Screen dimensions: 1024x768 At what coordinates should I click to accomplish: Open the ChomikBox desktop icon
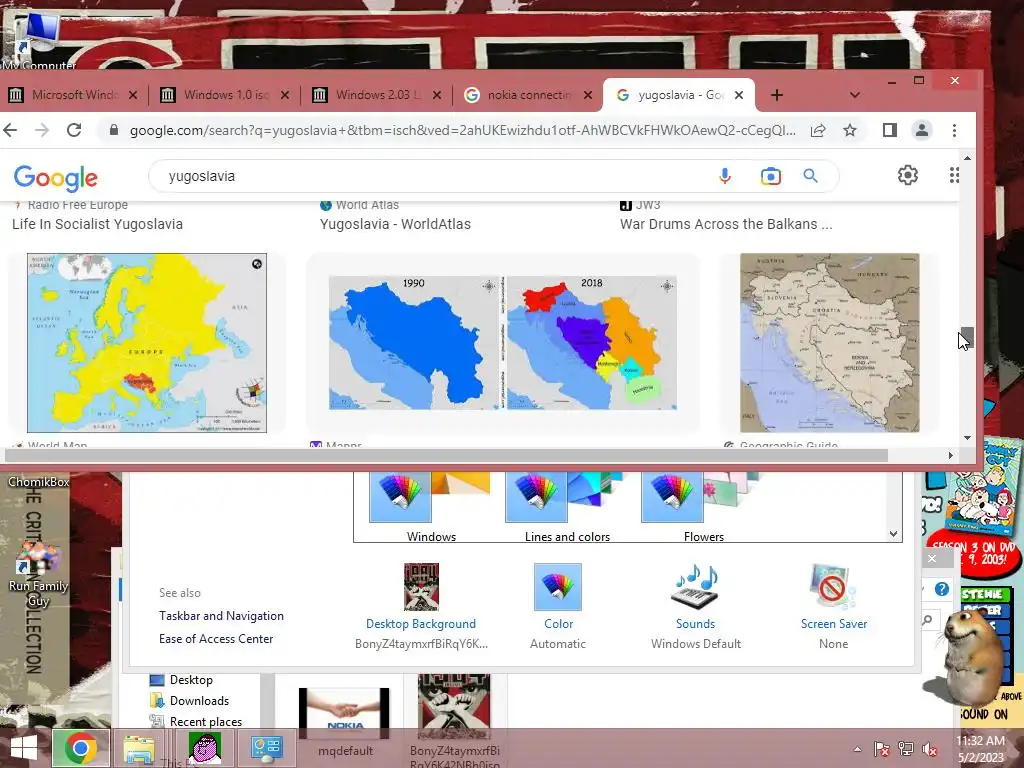tap(39, 481)
